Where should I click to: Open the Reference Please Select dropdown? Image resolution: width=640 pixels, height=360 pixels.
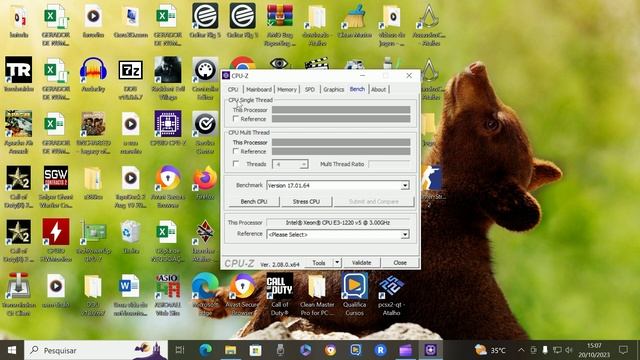click(x=404, y=235)
